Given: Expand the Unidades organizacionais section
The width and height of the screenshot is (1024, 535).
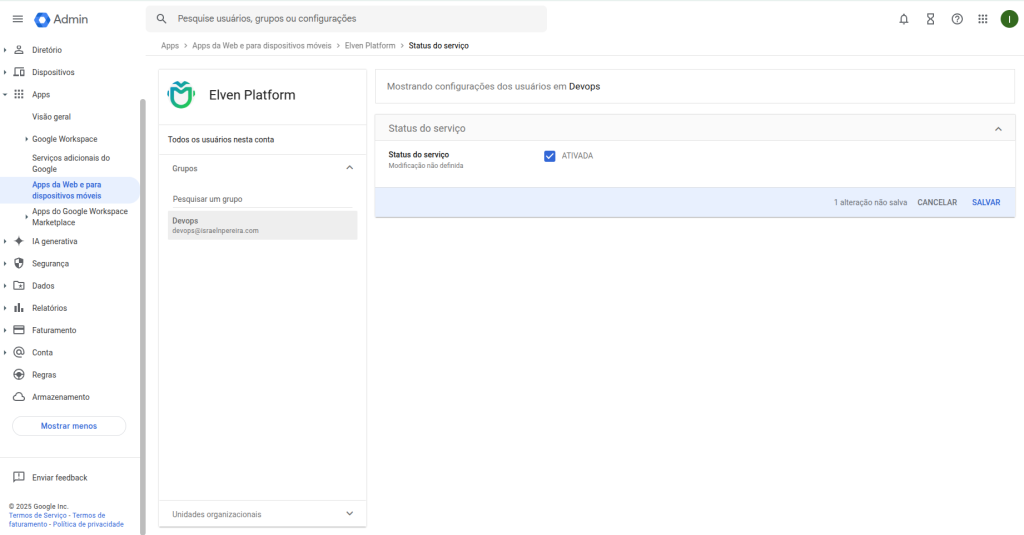Looking at the screenshot, I should click(349, 514).
